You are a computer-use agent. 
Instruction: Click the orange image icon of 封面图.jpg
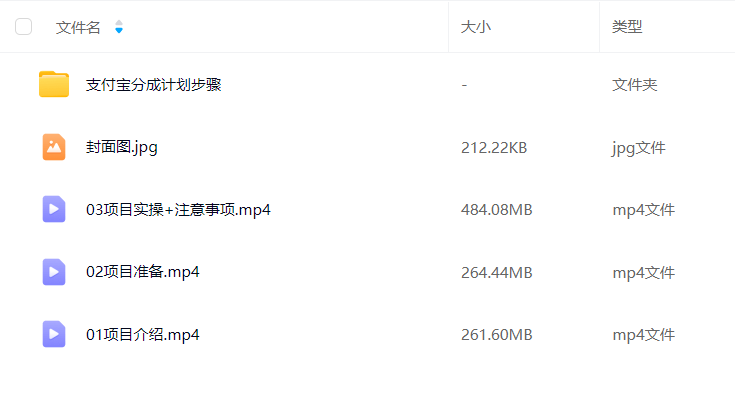[54, 147]
